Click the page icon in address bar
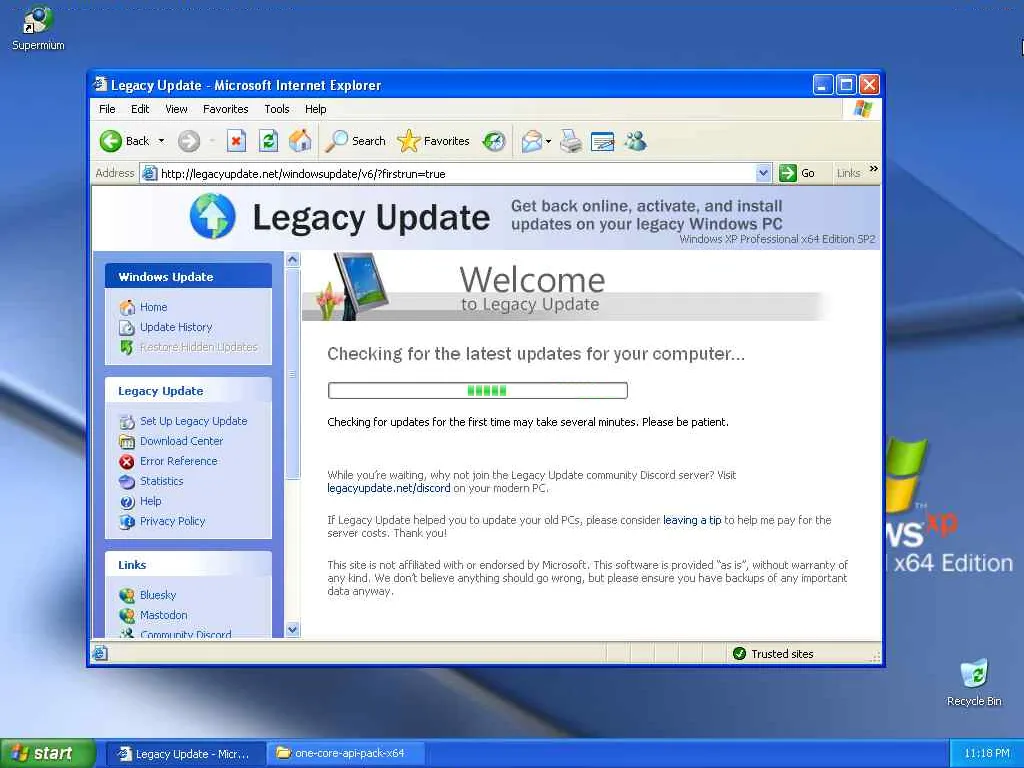Image resolution: width=1024 pixels, height=768 pixels. click(x=150, y=173)
